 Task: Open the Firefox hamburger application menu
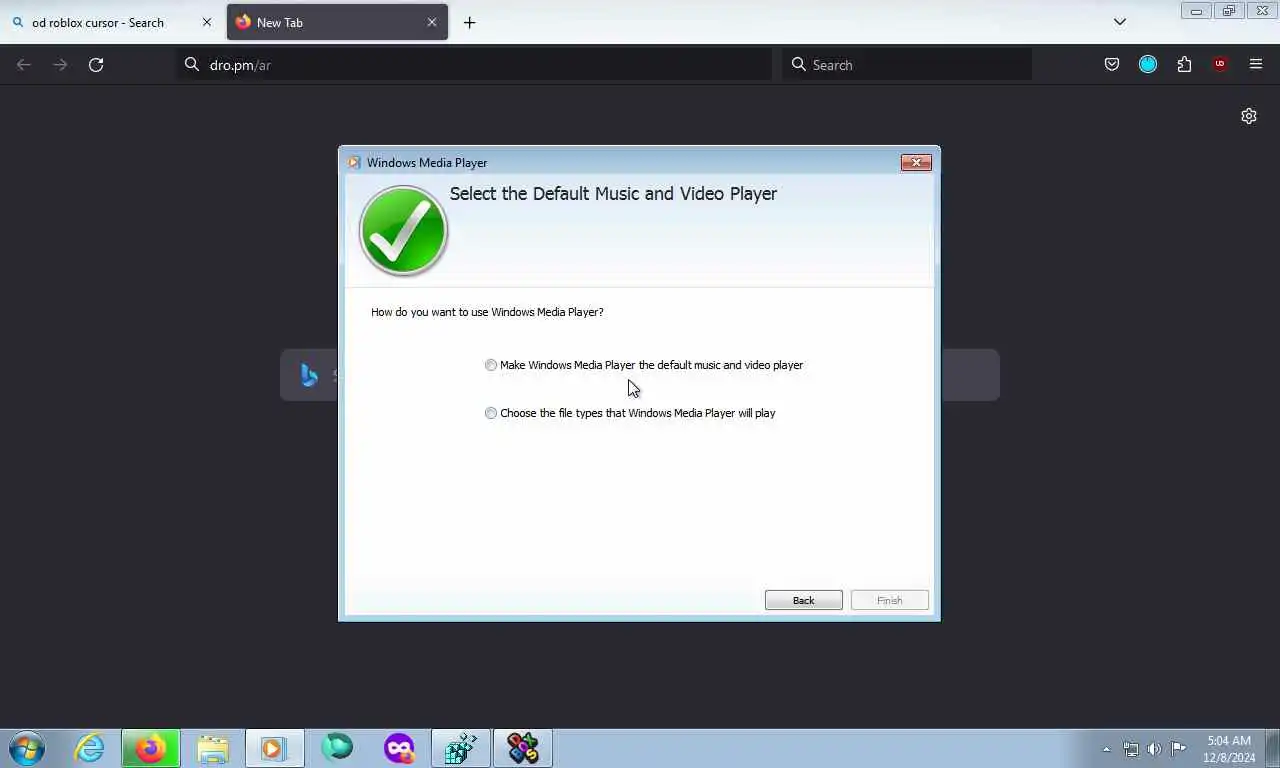coord(1256,64)
